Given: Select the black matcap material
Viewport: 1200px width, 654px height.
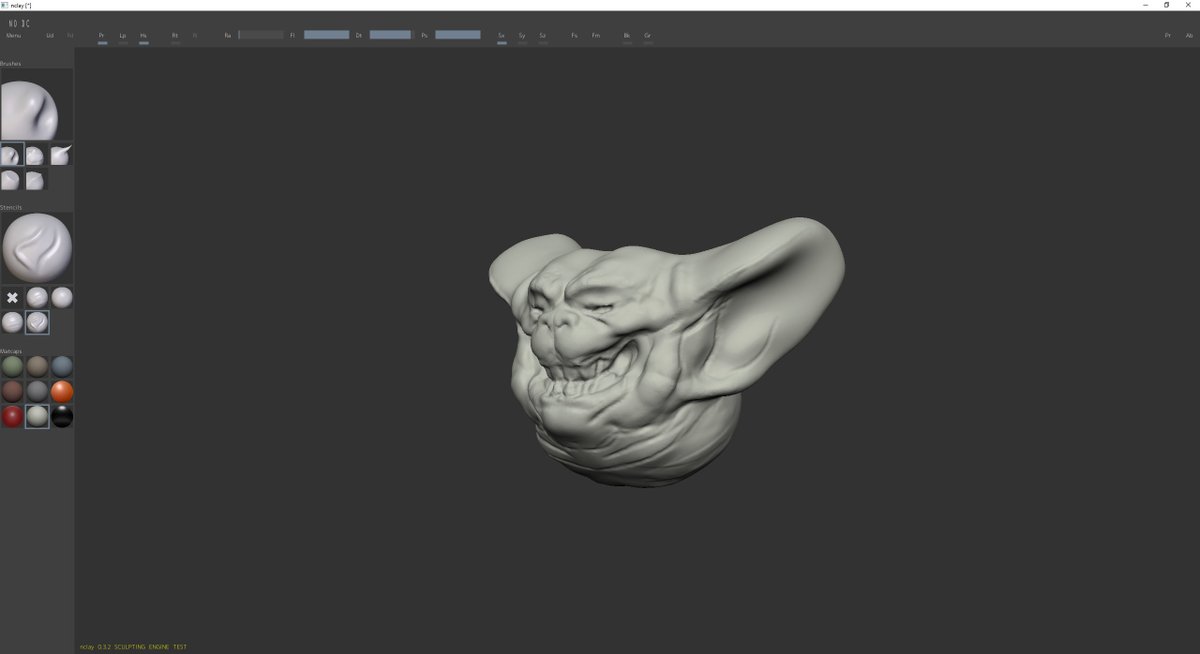Looking at the screenshot, I should (62, 418).
